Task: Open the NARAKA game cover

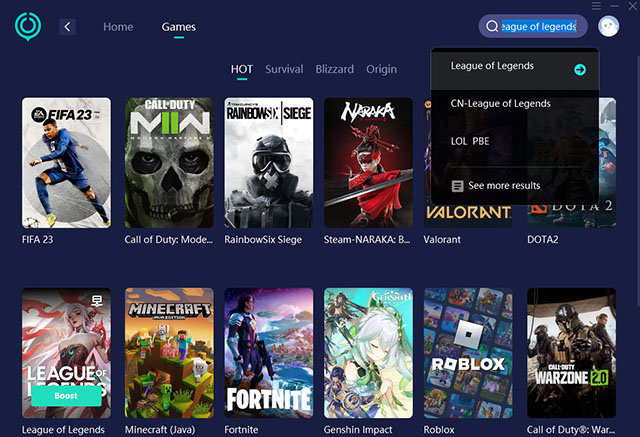Action: [368, 162]
